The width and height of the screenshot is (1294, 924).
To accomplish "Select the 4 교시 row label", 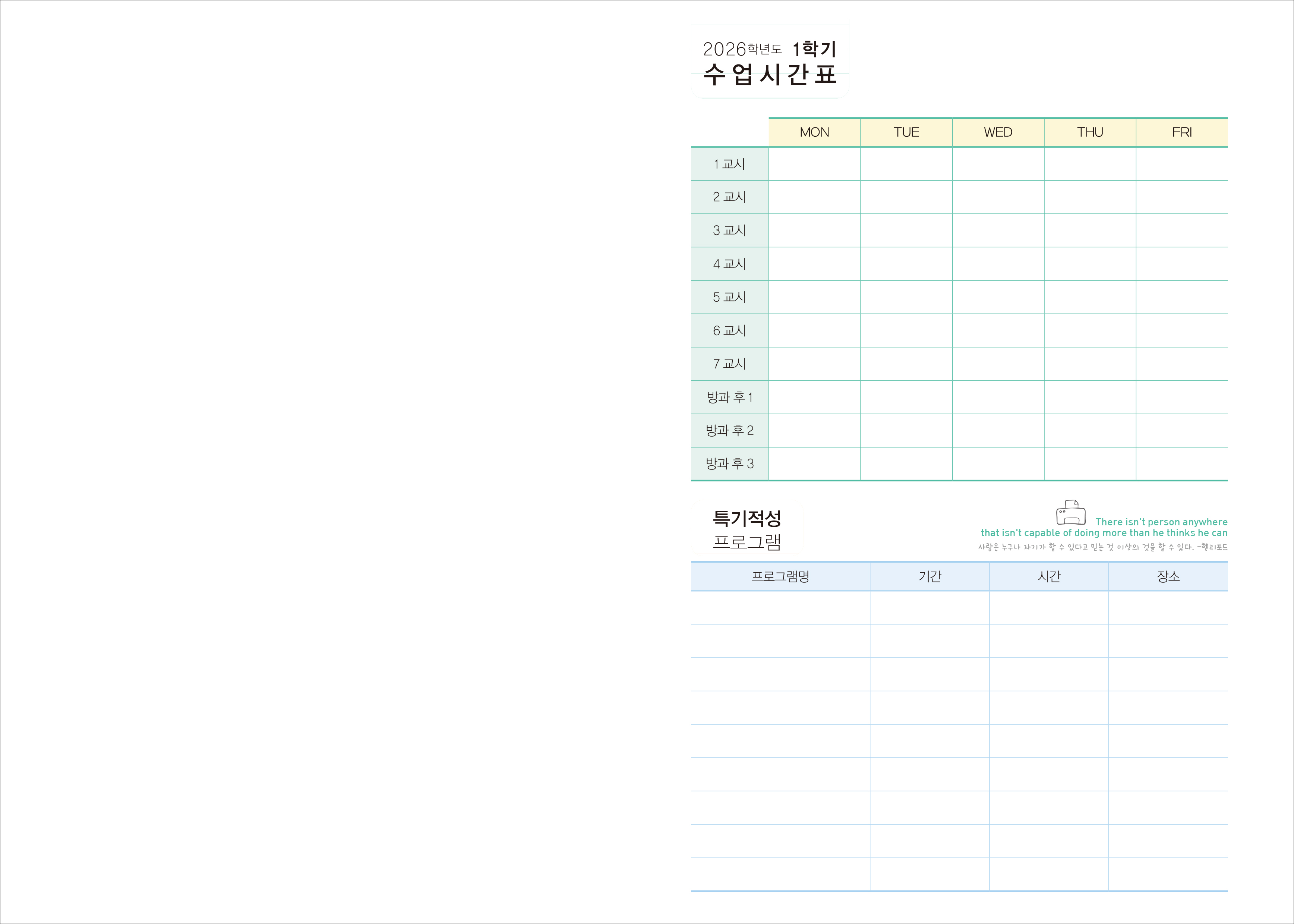I will pos(729,264).
